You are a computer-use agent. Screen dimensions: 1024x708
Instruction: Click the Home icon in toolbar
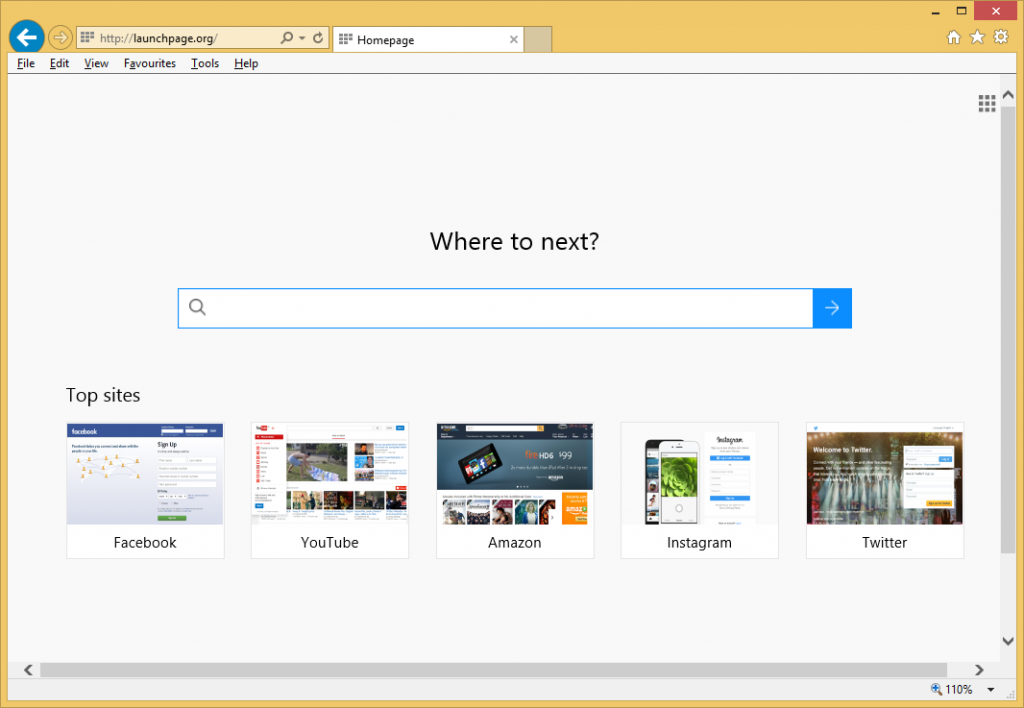tap(954, 38)
